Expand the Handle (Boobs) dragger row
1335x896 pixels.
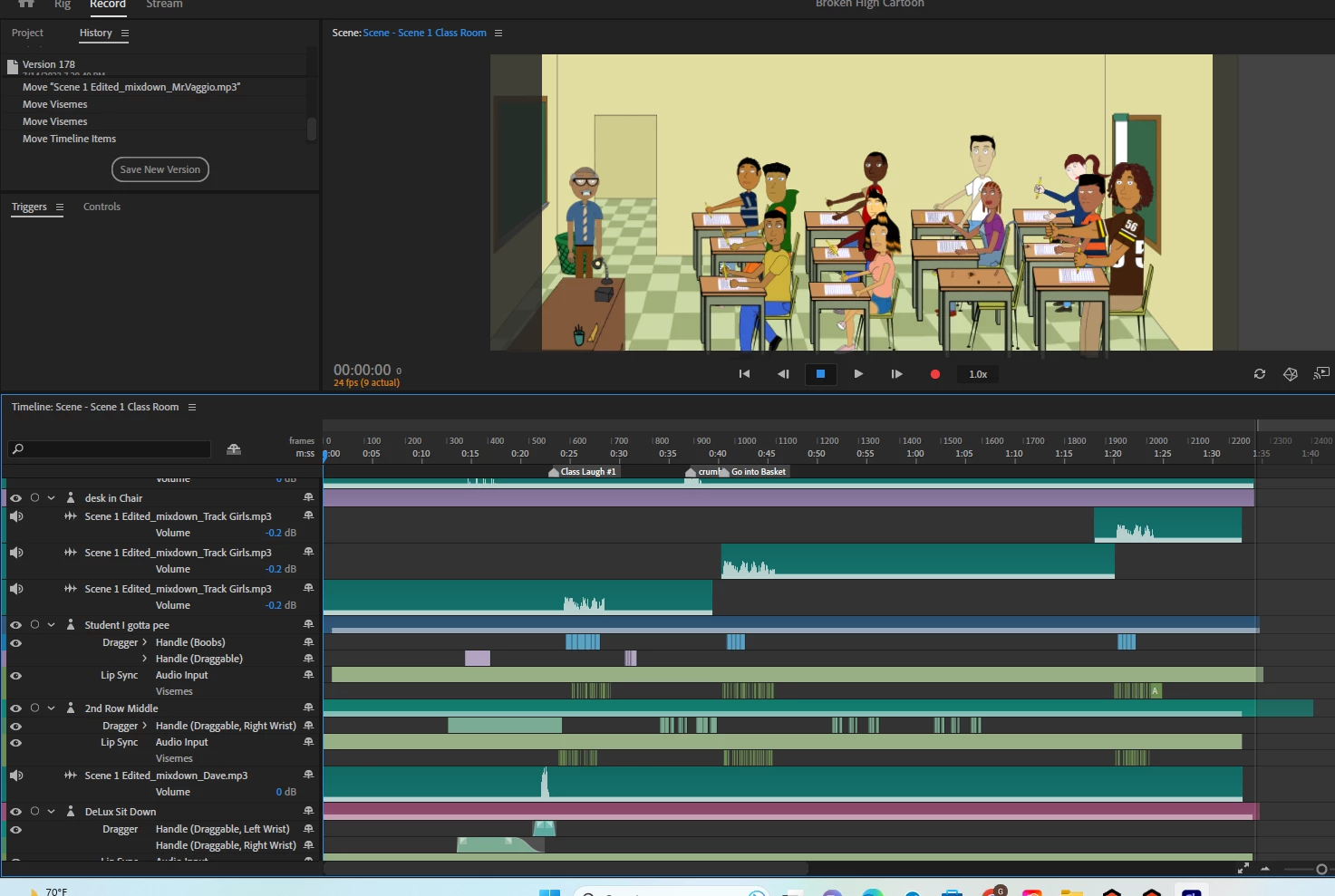145,642
